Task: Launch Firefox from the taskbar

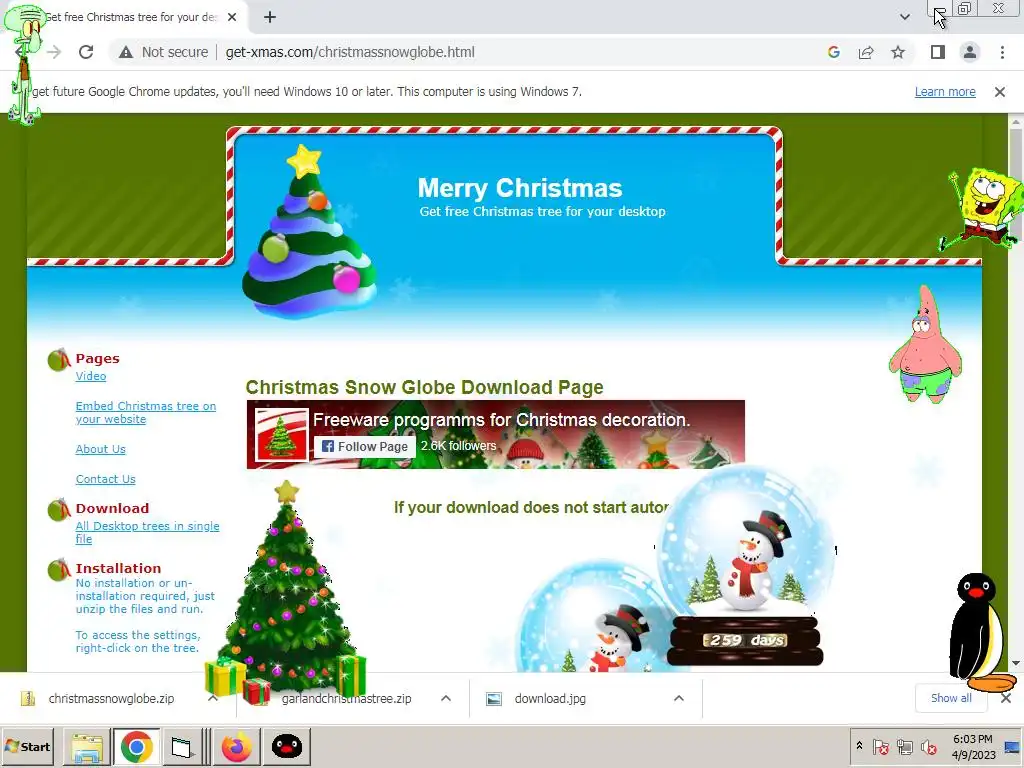Action: [x=236, y=747]
